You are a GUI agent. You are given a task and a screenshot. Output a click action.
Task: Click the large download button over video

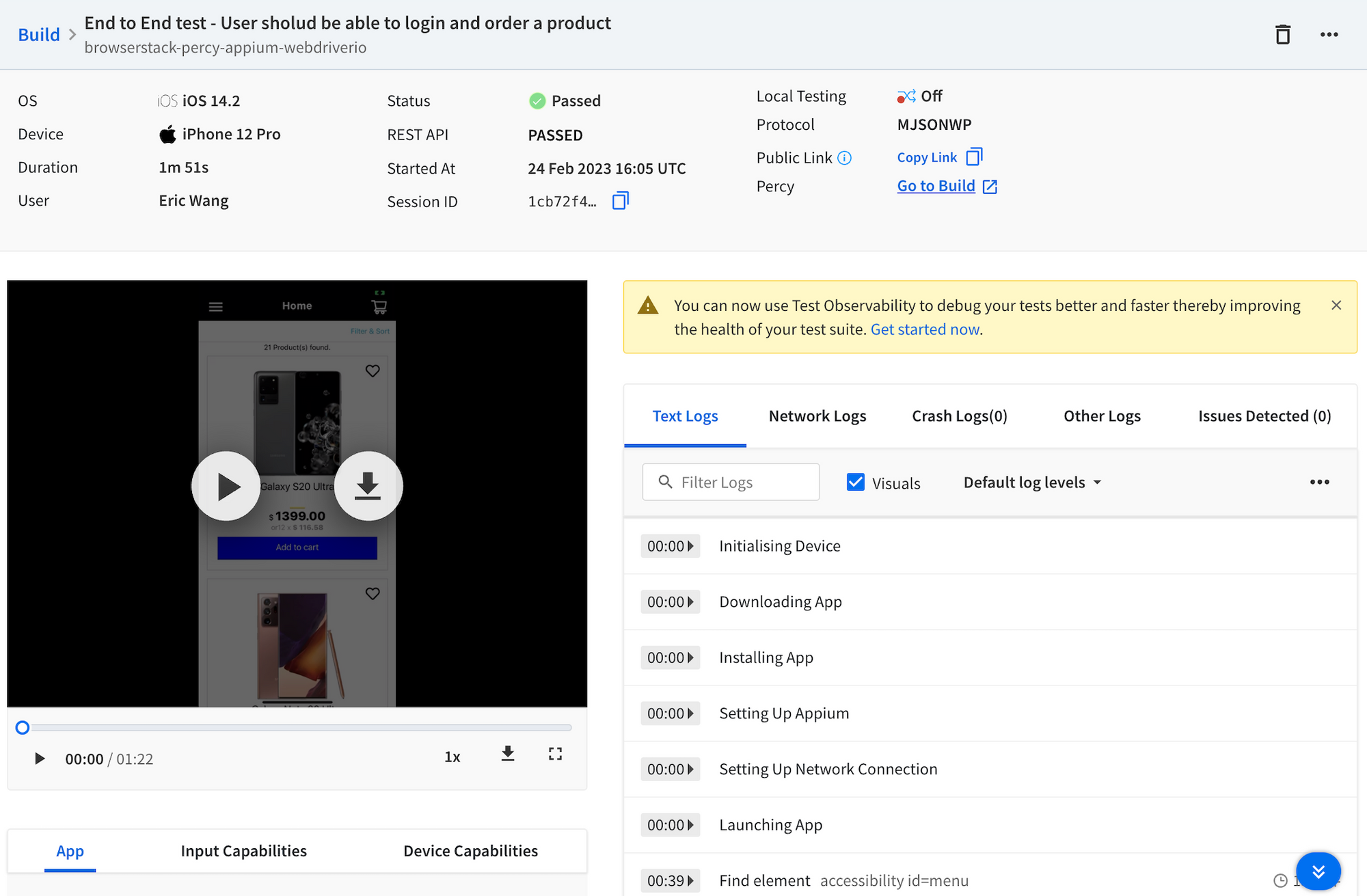(368, 486)
